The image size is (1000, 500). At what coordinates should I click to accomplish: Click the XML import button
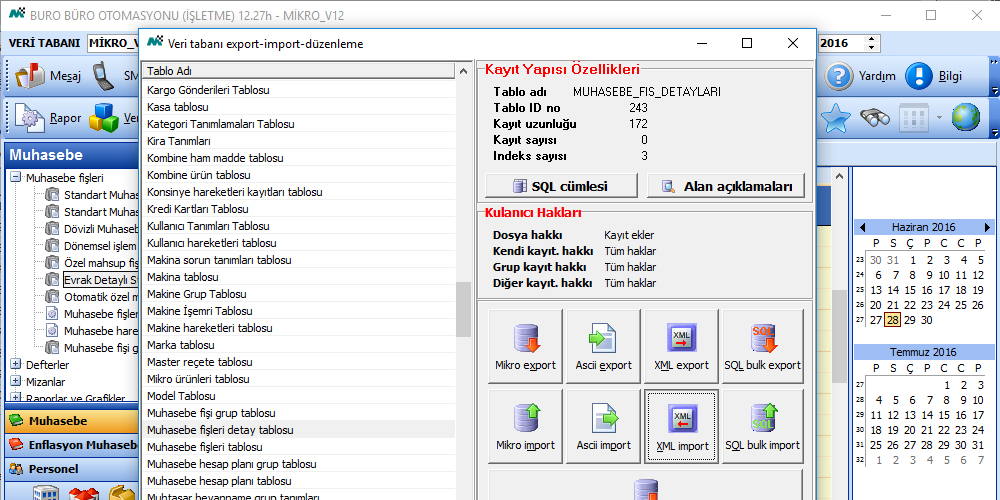[681, 426]
